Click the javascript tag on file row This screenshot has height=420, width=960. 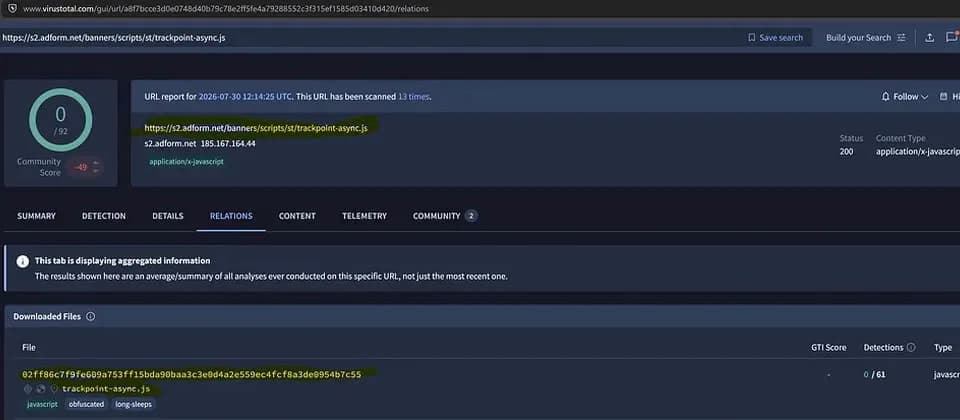point(42,404)
